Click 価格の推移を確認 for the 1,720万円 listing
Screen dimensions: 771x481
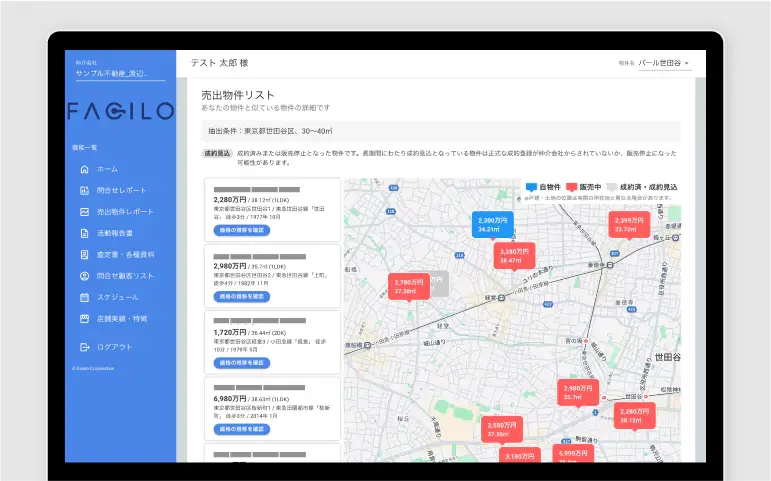(241, 364)
